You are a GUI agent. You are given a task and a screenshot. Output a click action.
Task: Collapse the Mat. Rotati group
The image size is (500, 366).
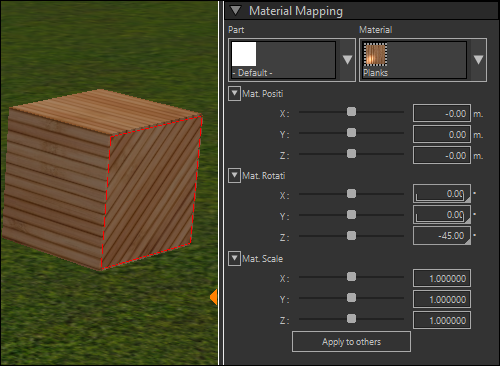click(234, 175)
